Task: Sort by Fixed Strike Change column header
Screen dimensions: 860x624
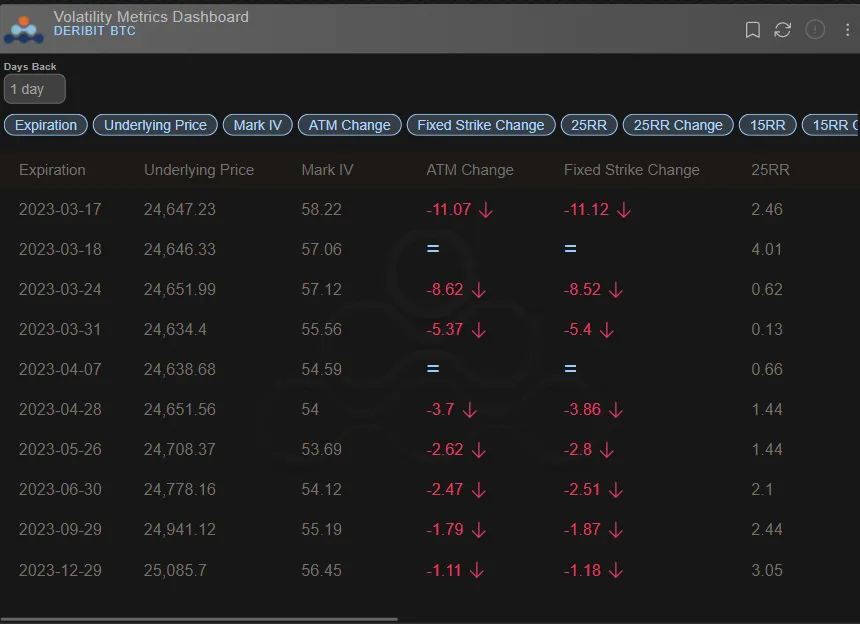Action: click(631, 170)
